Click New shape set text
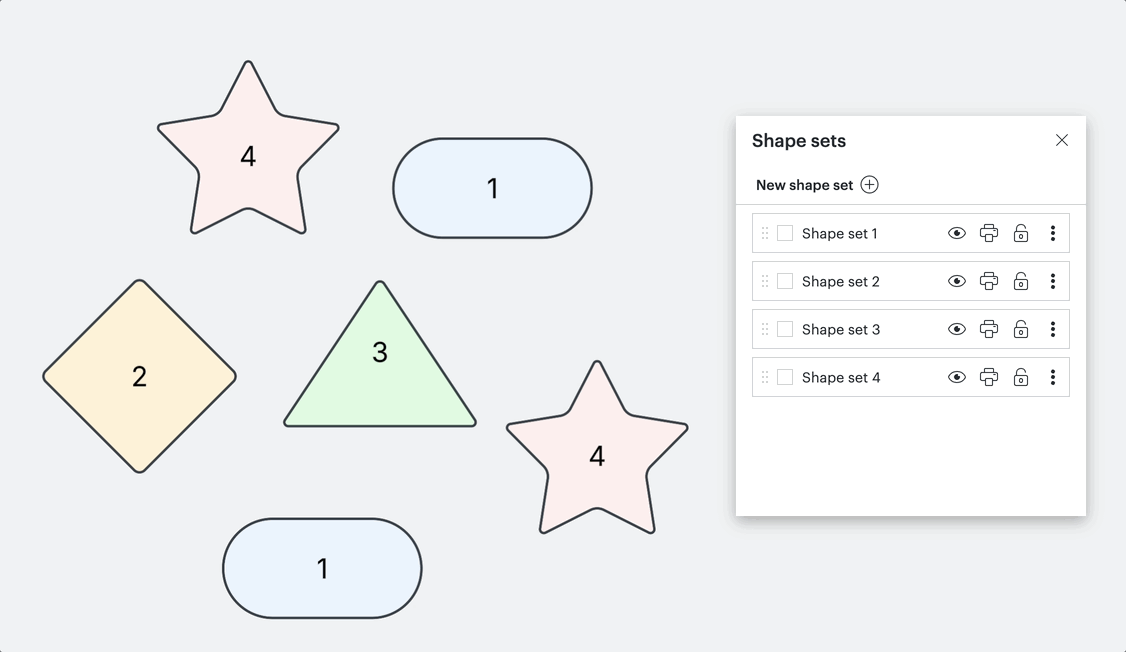The width and height of the screenshot is (1126, 652). 804,185
